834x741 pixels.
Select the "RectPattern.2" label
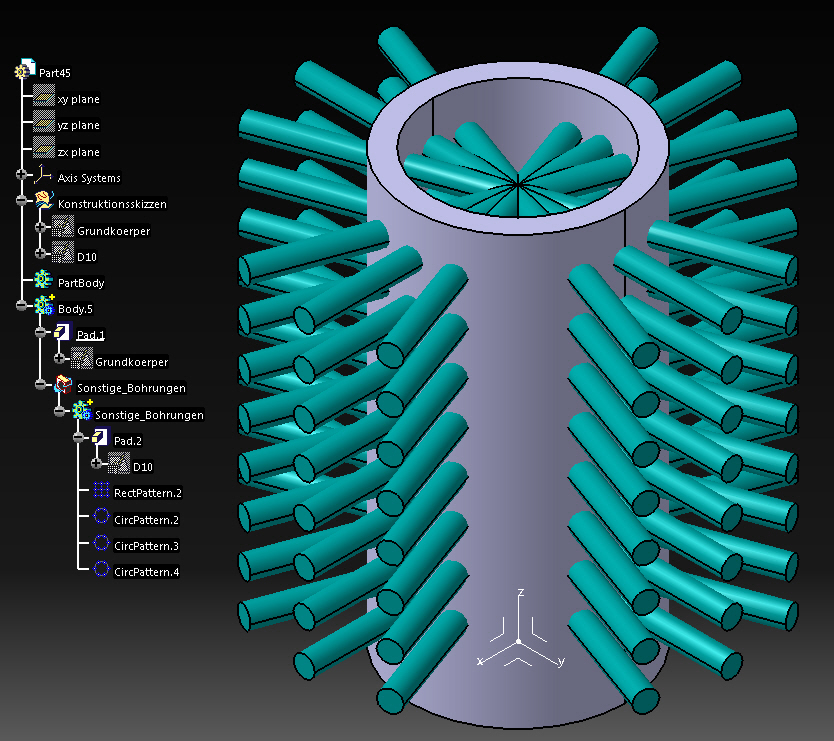(x=148, y=493)
